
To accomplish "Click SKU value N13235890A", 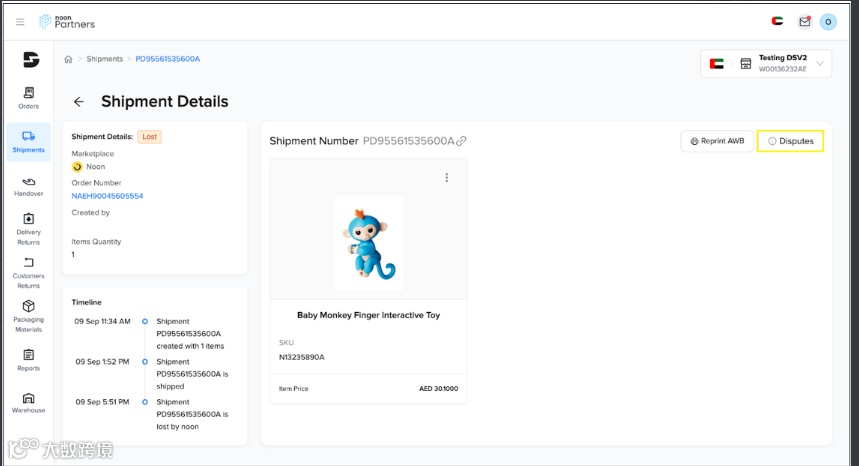I will click(302, 357).
